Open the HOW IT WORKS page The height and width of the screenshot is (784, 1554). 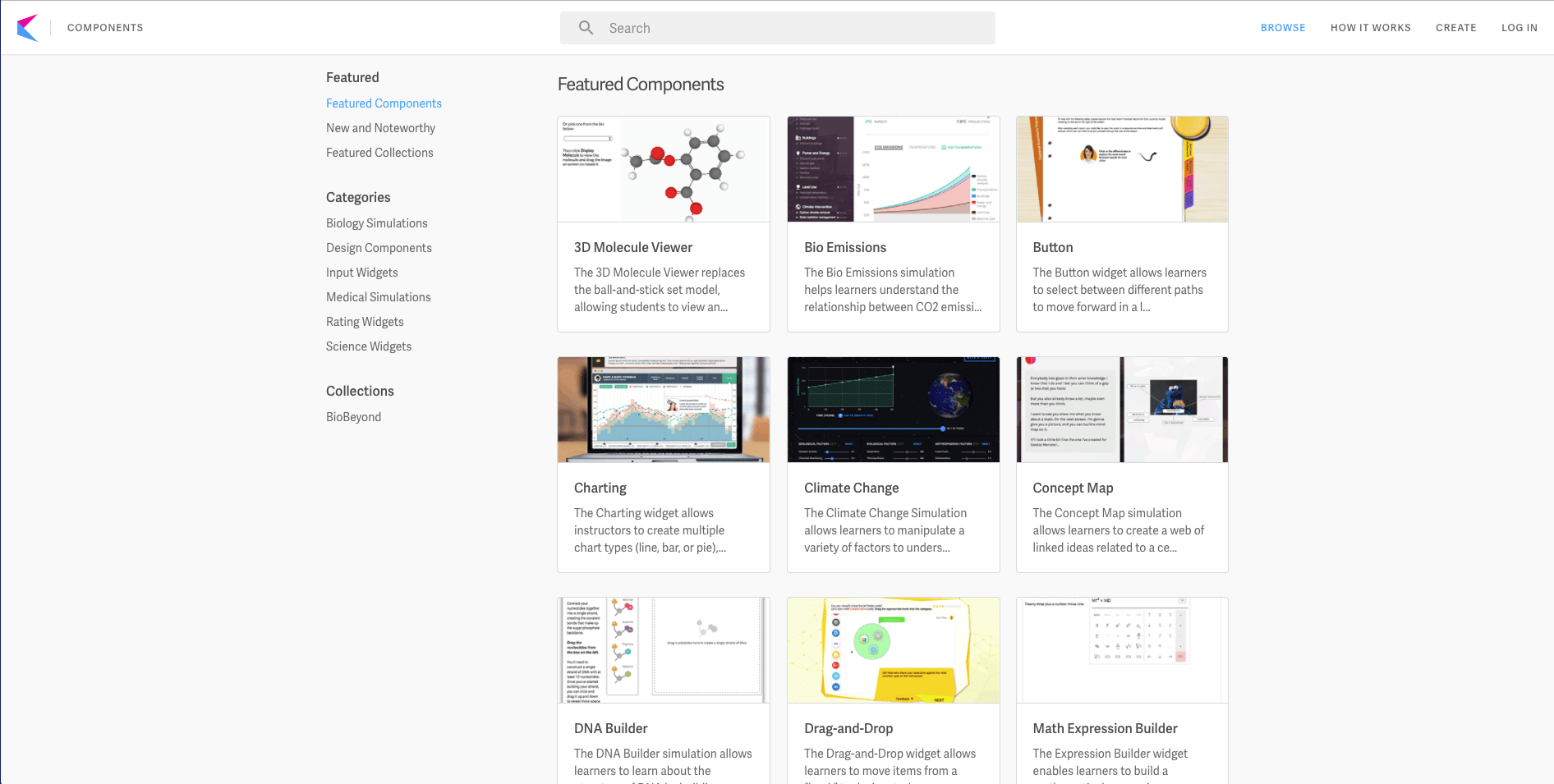1370,27
